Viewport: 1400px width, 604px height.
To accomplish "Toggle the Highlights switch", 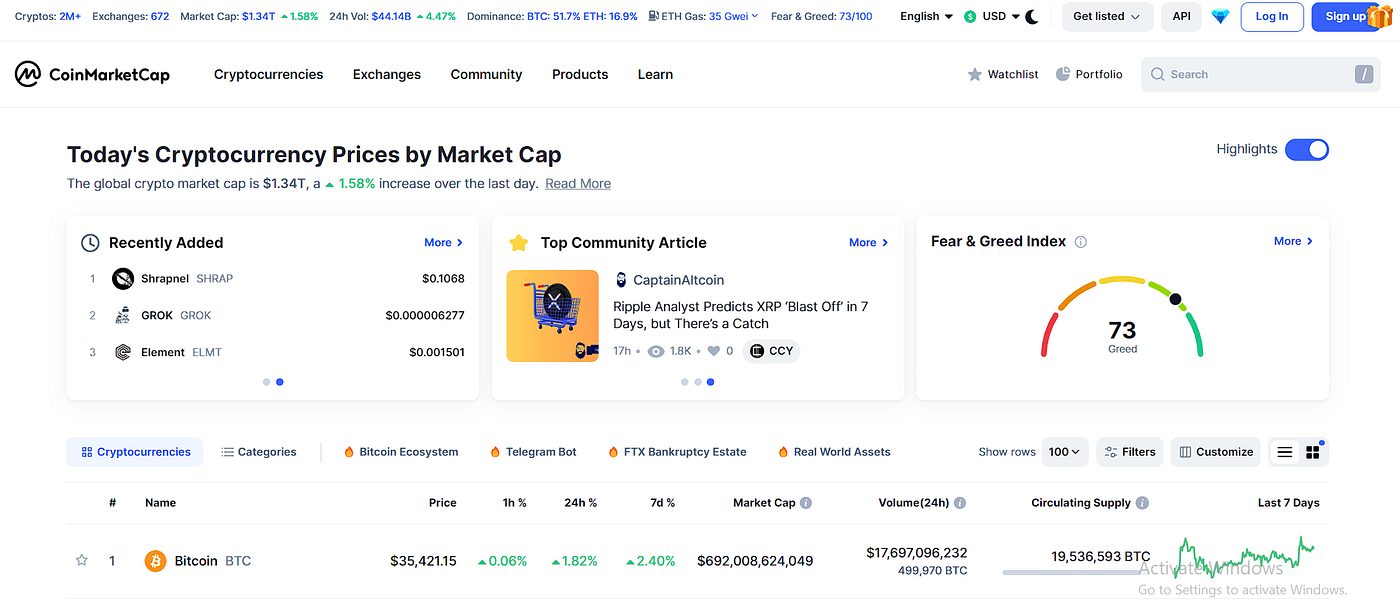I will coord(1307,149).
